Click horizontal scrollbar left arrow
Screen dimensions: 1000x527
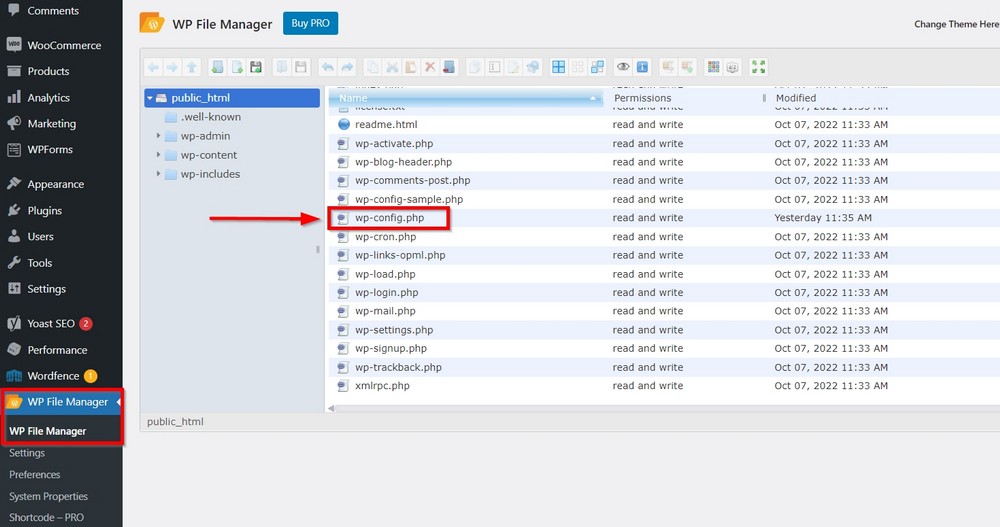click(331, 408)
